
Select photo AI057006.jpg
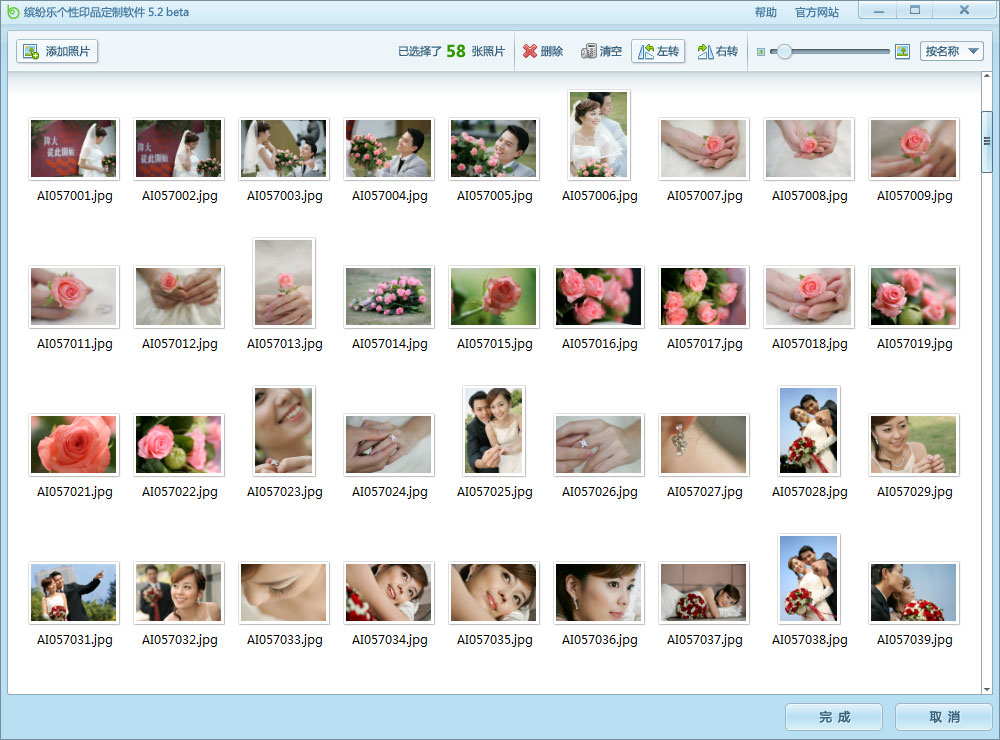[x=598, y=135]
